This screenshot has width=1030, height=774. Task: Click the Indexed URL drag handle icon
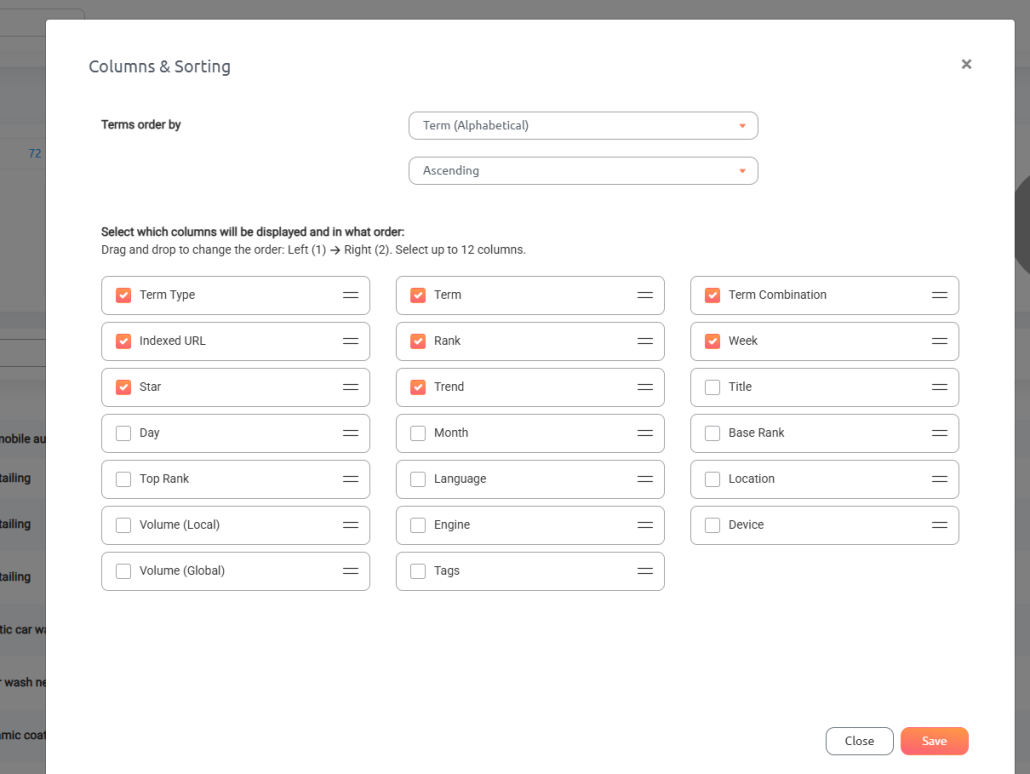point(351,341)
